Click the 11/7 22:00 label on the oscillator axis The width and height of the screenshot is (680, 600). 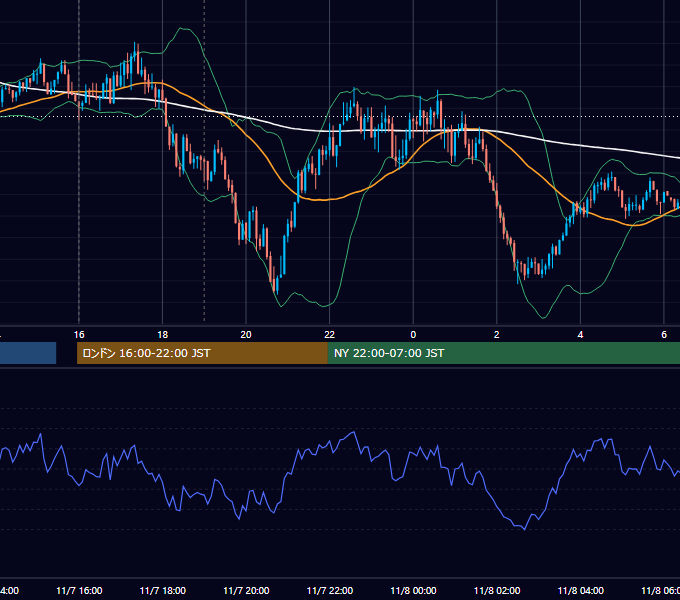(x=330, y=591)
